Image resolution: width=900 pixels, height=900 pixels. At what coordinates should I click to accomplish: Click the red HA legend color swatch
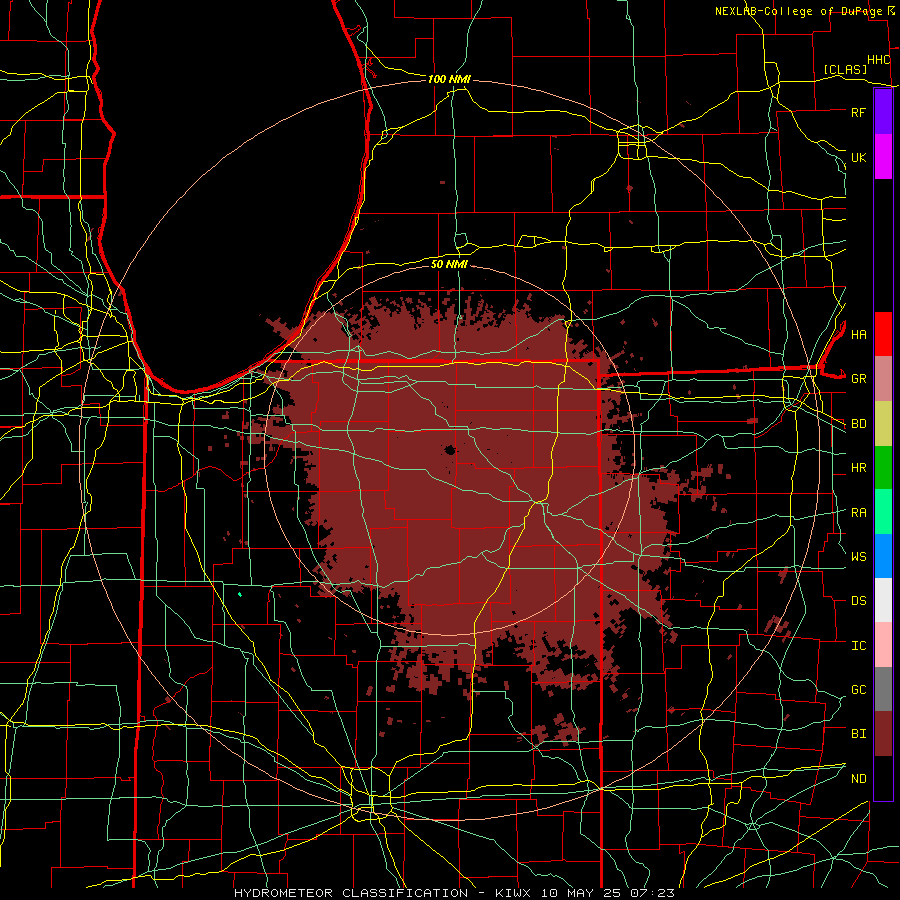[x=883, y=334]
